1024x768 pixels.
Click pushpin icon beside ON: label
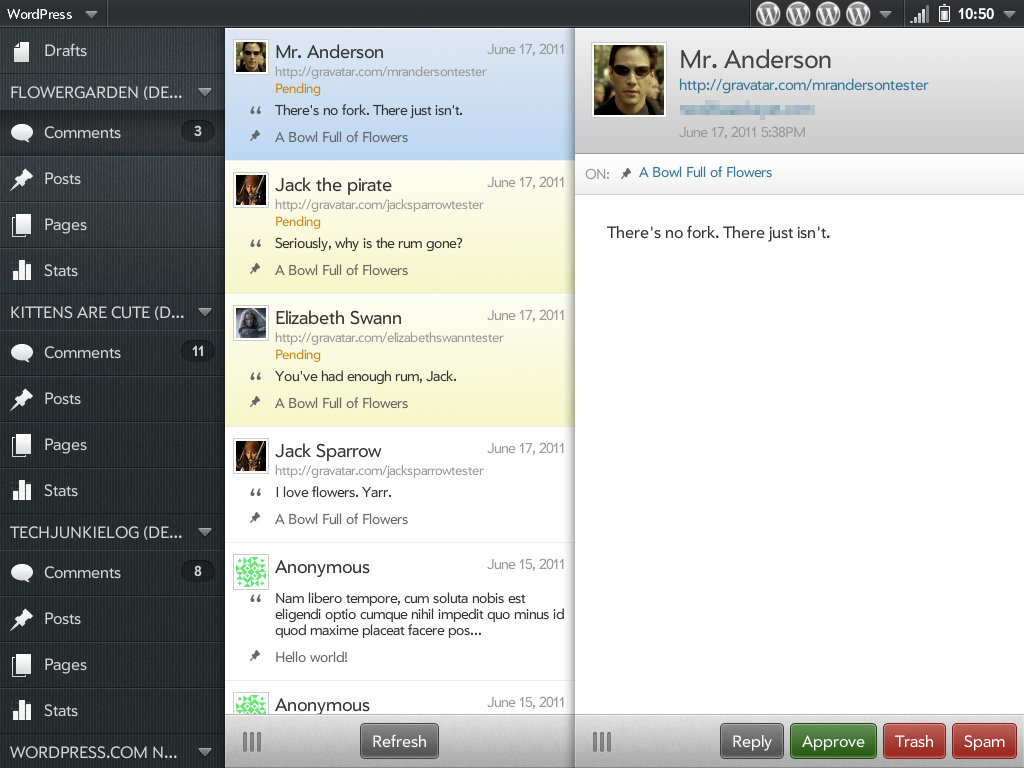click(x=626, y=173)
